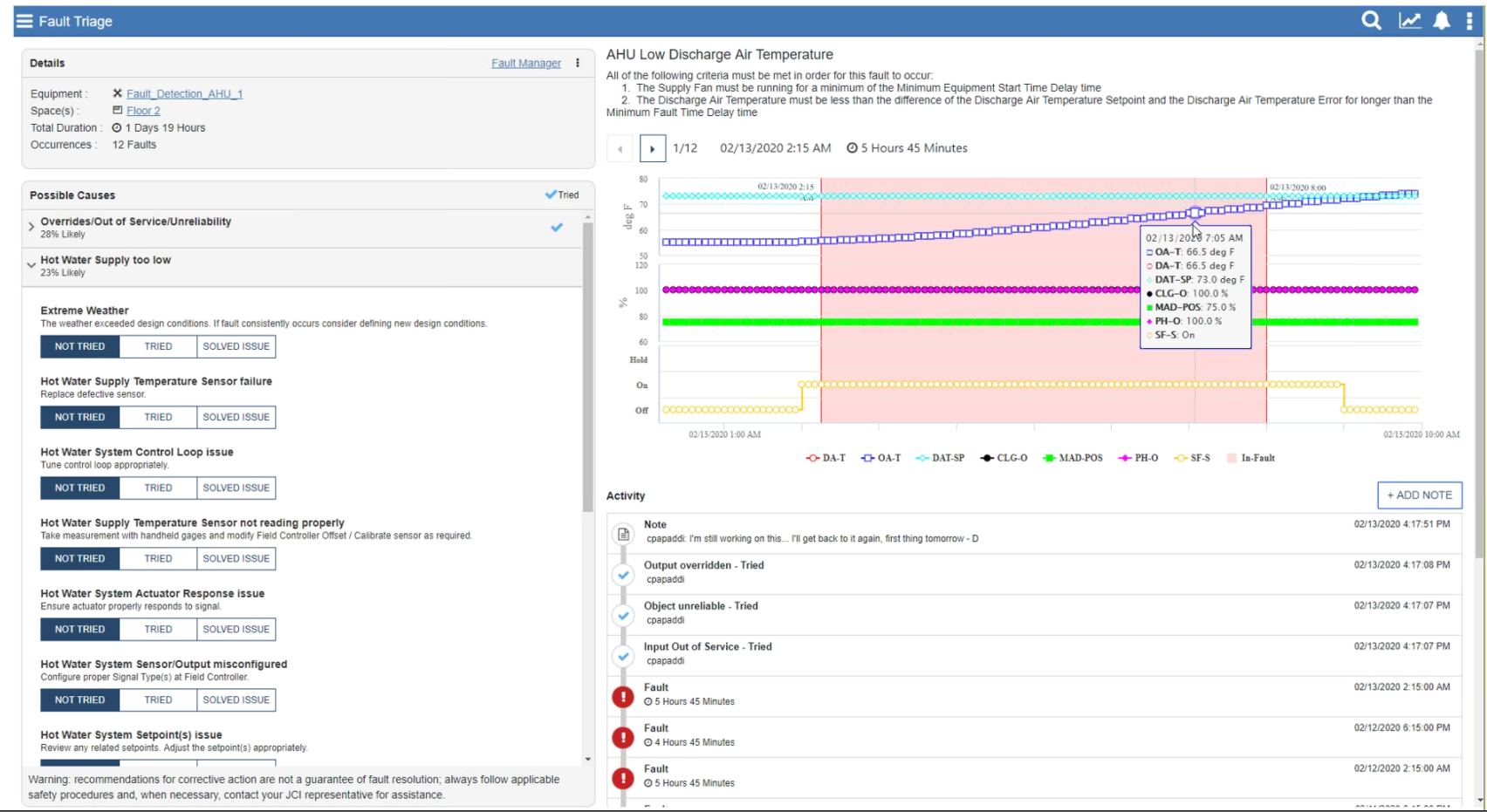The height and width of the screenshot is (812, 1487).
Task: Hide the MAD-POS green series in legend
Action: 1072,458
